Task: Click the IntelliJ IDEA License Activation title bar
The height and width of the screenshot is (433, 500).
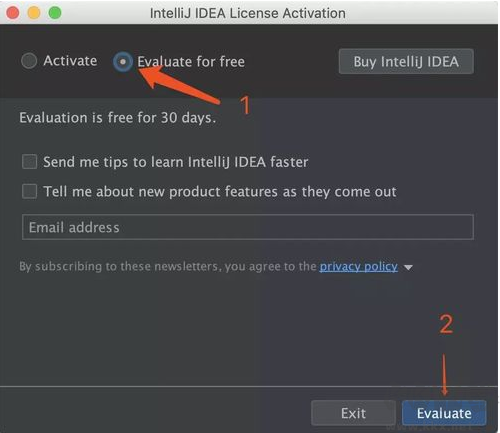Action: 248,13
